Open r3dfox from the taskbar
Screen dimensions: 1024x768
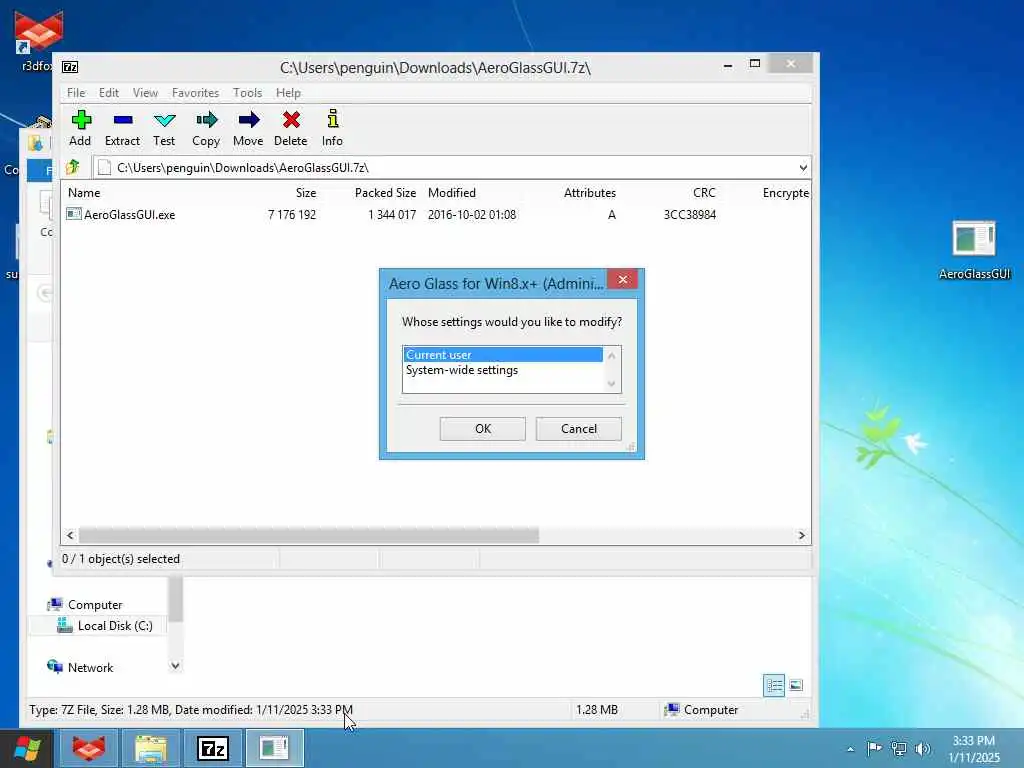point(89,748)
